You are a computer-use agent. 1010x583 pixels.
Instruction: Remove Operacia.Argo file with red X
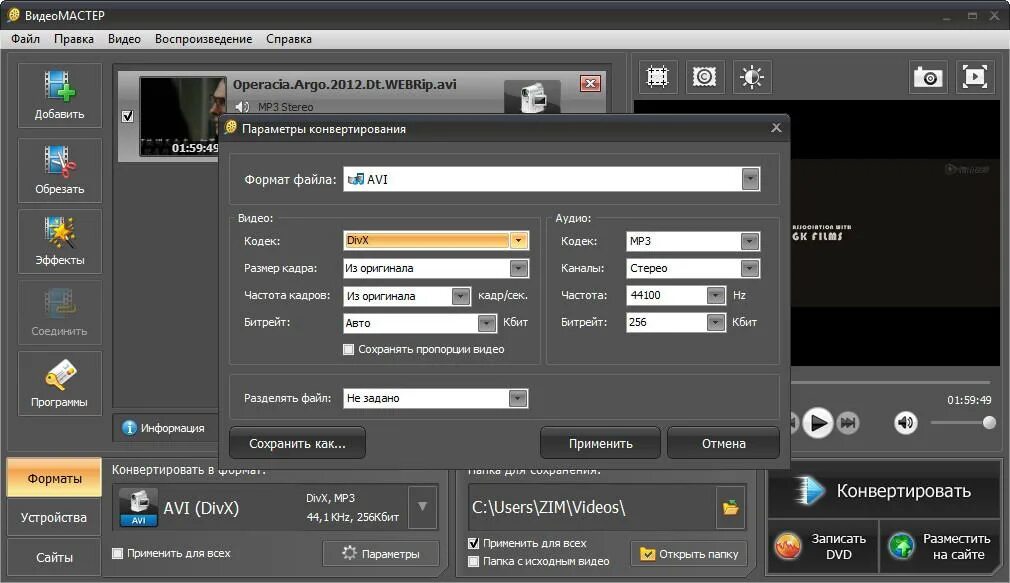590,83
